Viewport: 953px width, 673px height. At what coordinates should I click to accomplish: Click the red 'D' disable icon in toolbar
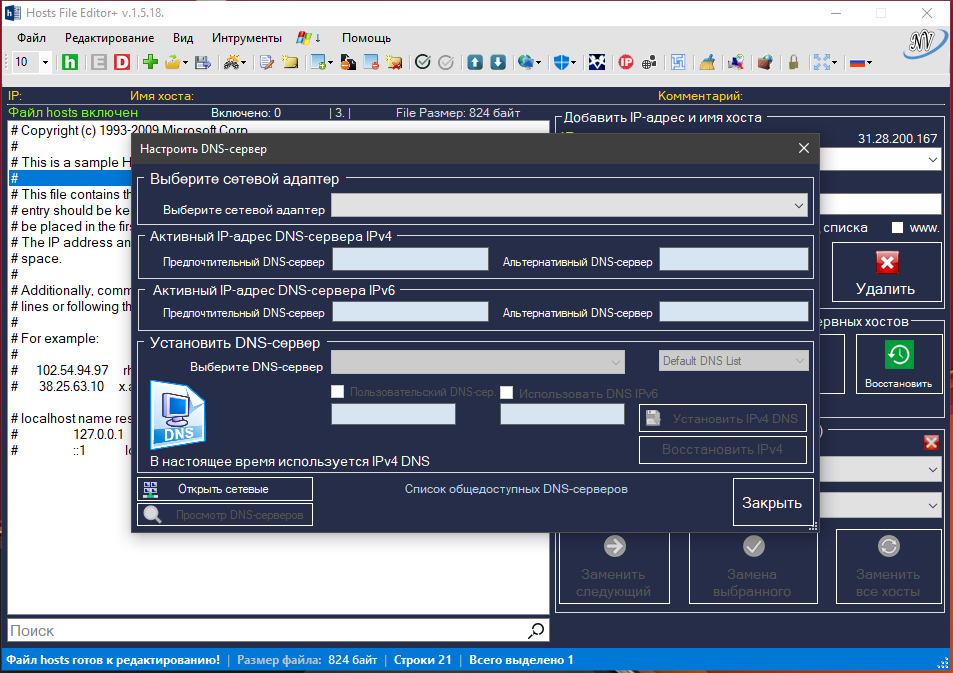coord(122,62)
